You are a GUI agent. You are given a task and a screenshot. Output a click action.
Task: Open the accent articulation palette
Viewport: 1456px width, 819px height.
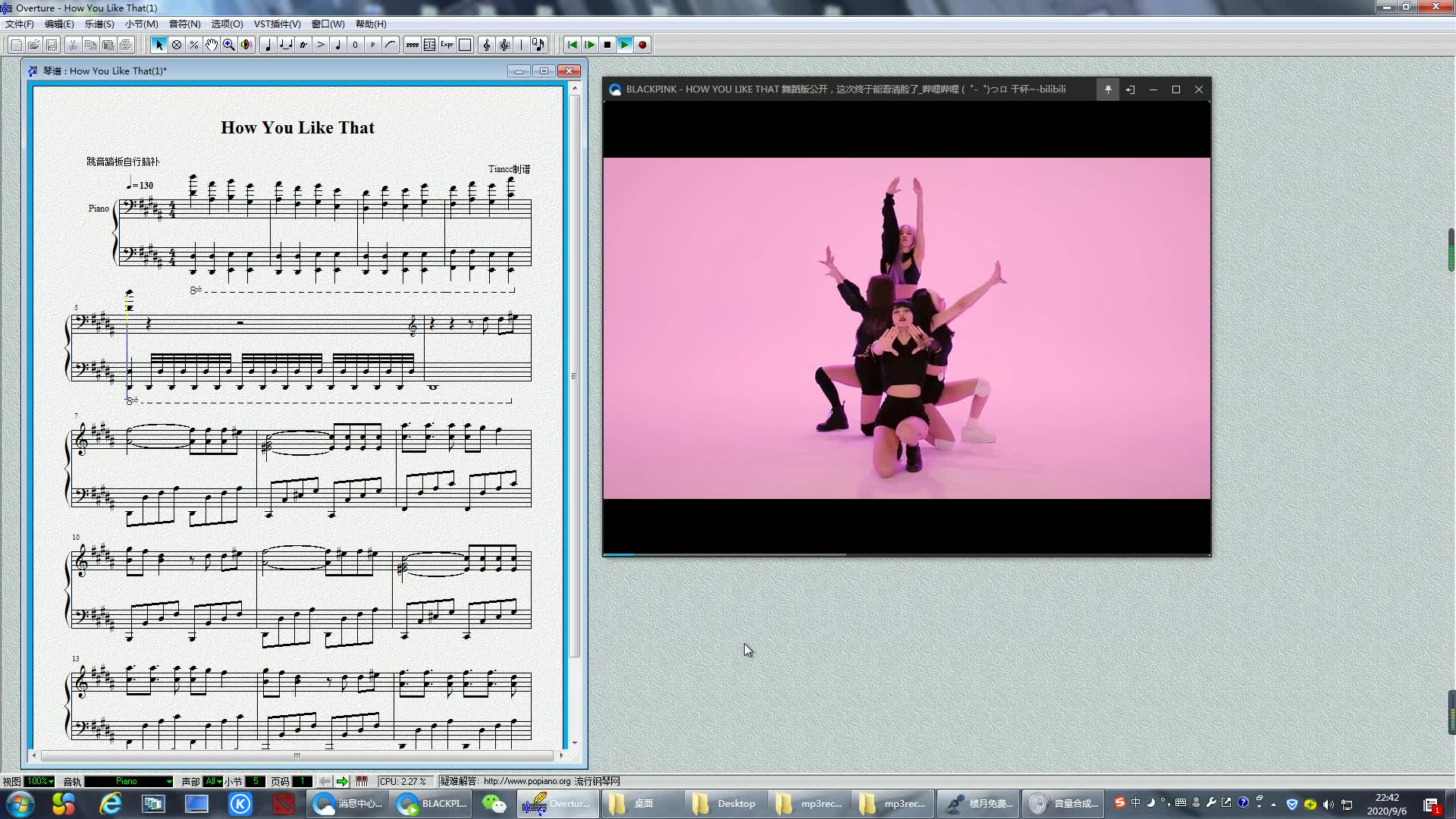pos(321,45)
